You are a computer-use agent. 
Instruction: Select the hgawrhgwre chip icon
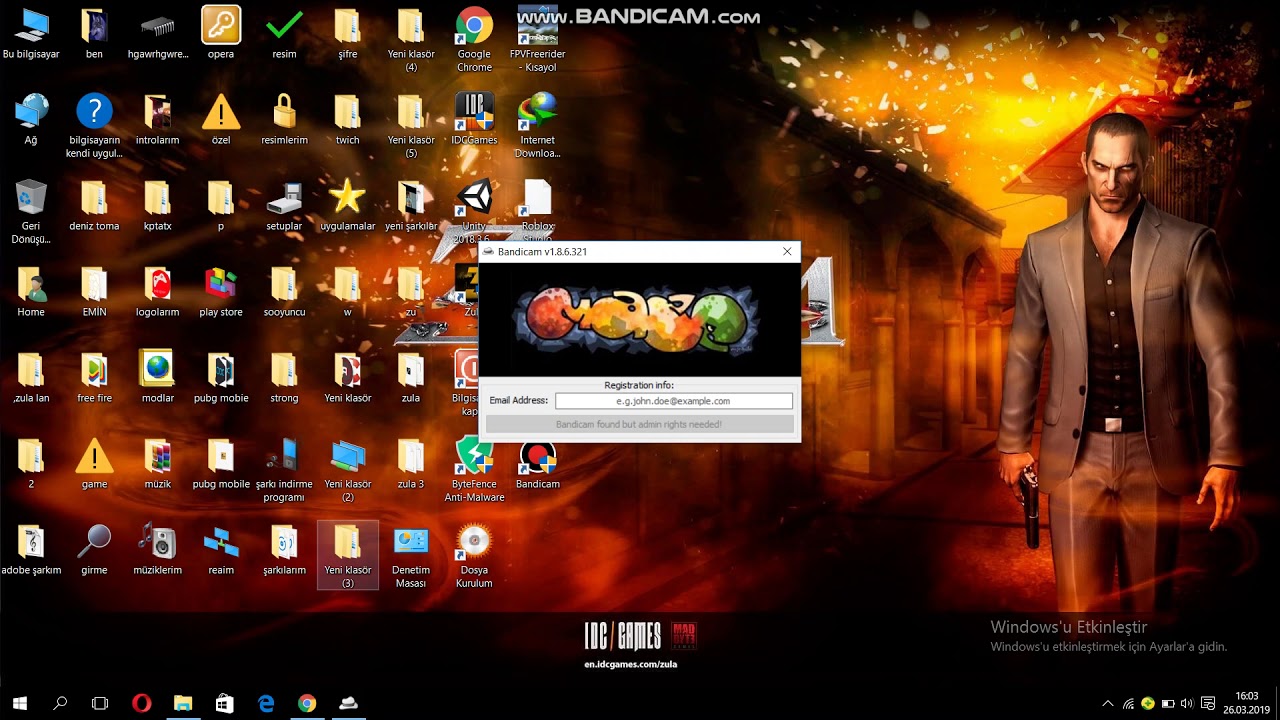point(157,27)
